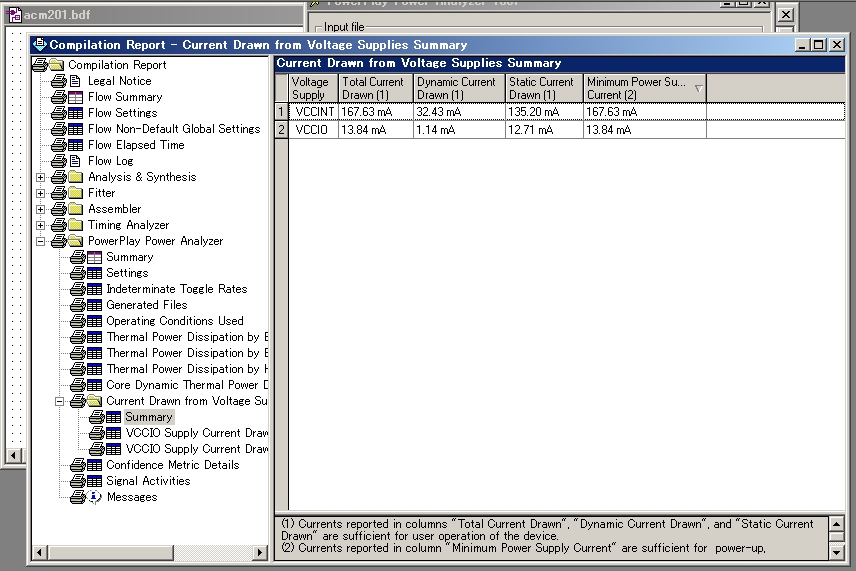Expand the Timing Analyzer tree node
The image size is (856, 571).
[x=41, y=225]
